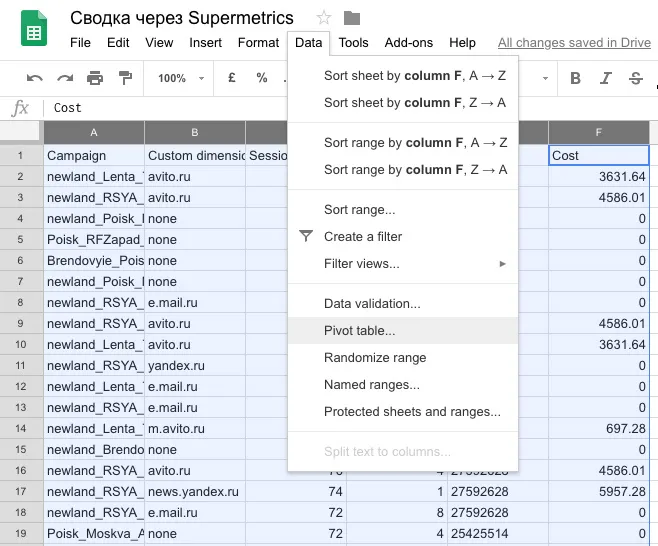Select row 19 header
Screen dimensions: 658x546
pyautogui.click(x=21, y=533)
